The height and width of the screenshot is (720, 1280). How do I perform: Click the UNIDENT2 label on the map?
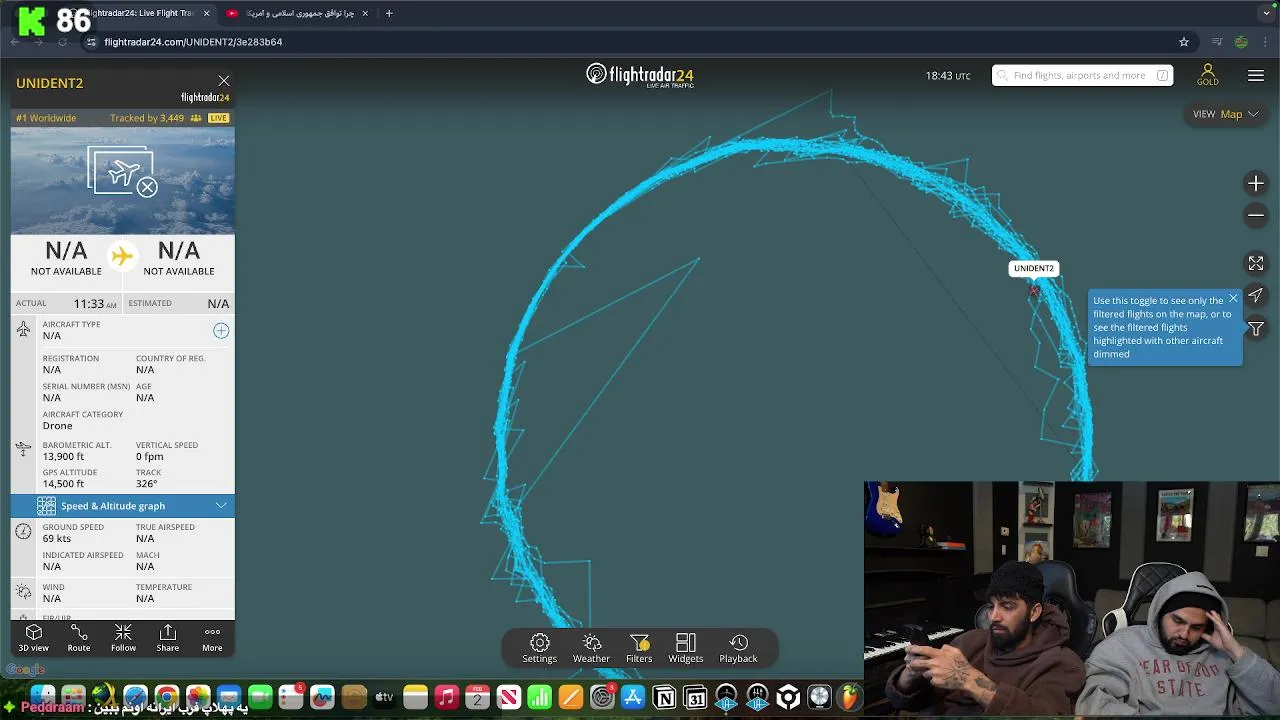click(1034, 268)
